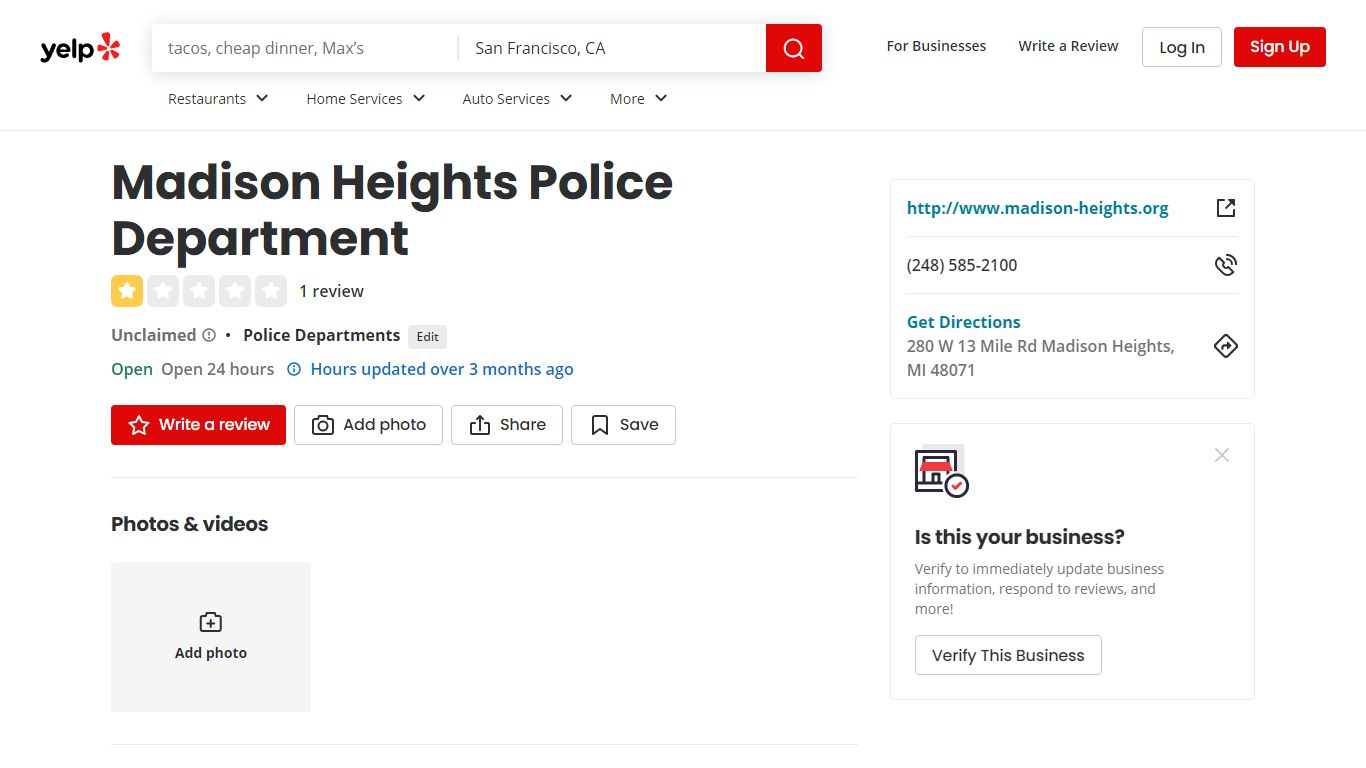1366x768 pixels.
Task: Expand the Restaurants dropdown menu
Action: pos(218,98)
